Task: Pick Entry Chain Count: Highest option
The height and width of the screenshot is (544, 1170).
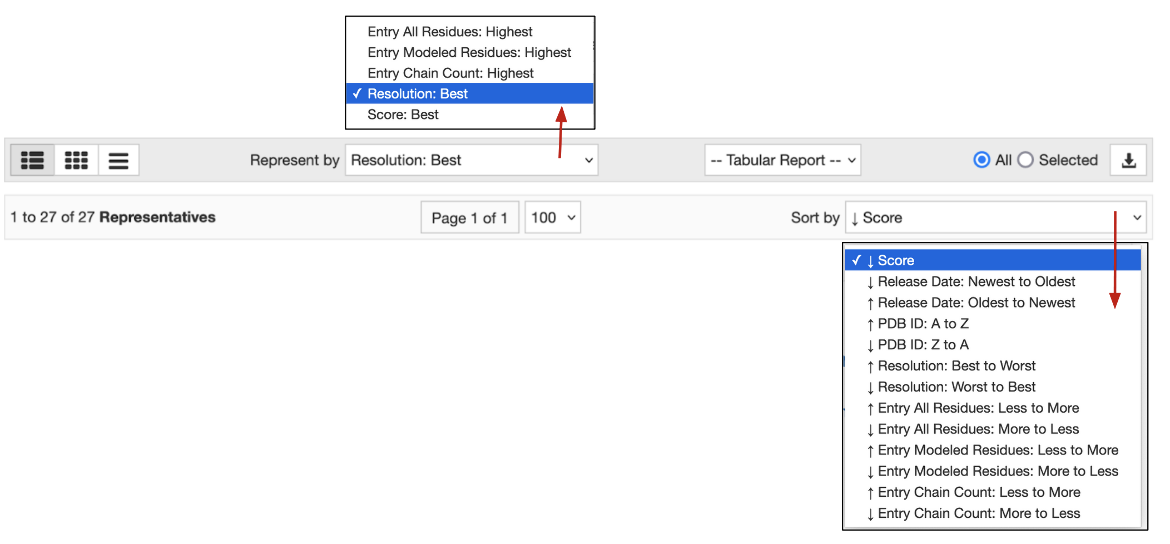Action: [x=450, y=73]
